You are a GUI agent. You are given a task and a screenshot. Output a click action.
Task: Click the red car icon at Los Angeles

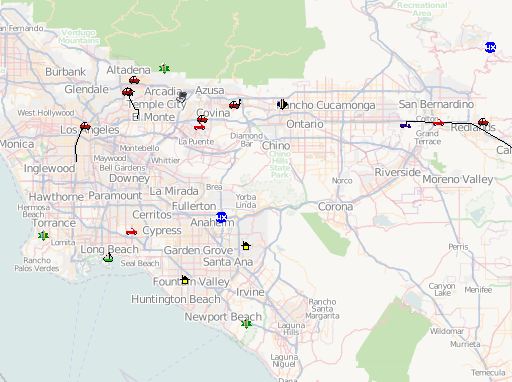[85, 126]
